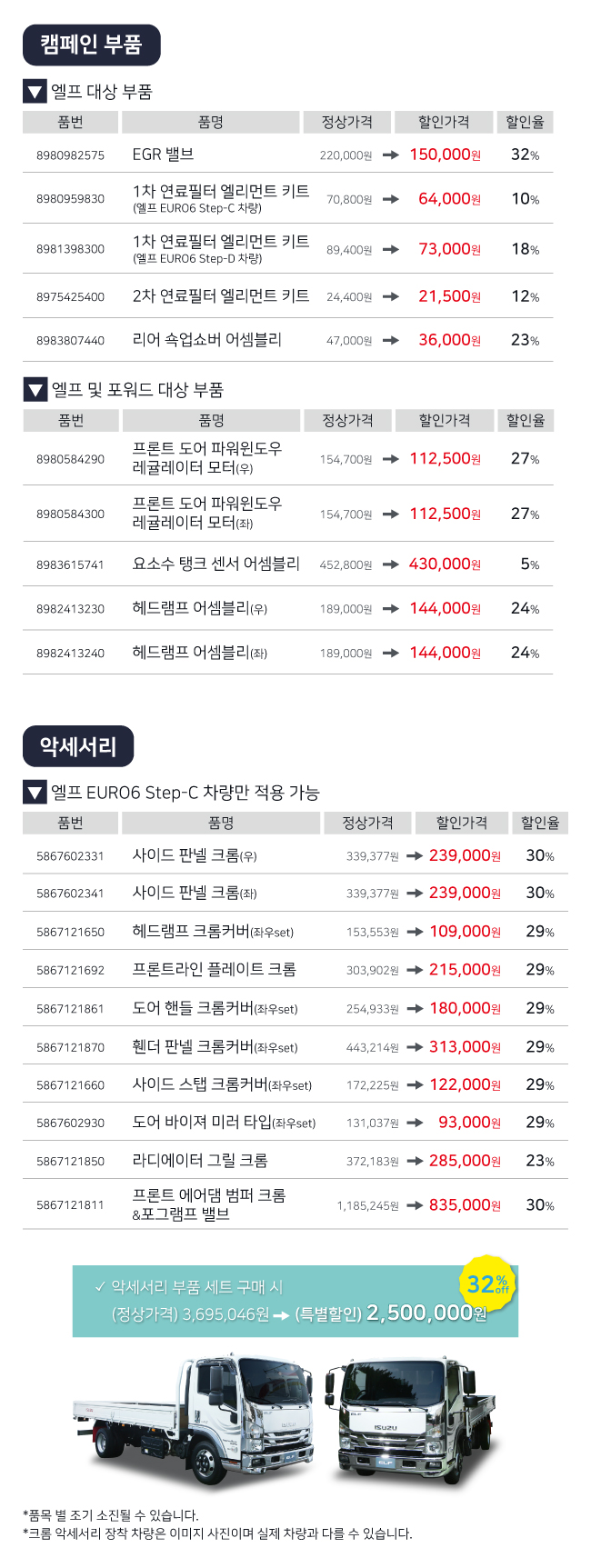Click the checkmark beside 악세서리 부품 세트 구매 시

pos(100,1287)
